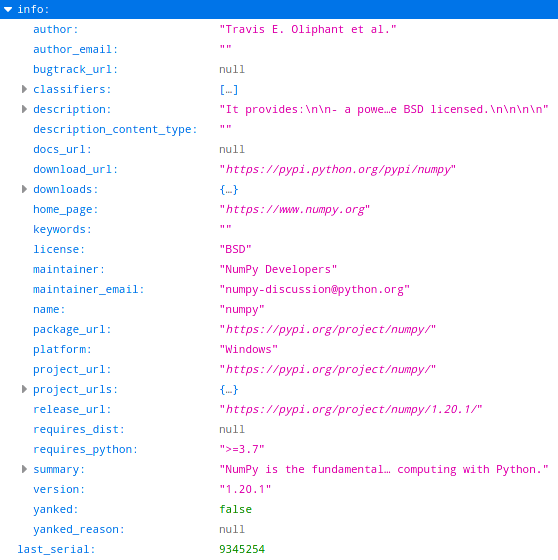Expand the classifiers array
Viewport: 558px width, 560px height.
point(24,89)
